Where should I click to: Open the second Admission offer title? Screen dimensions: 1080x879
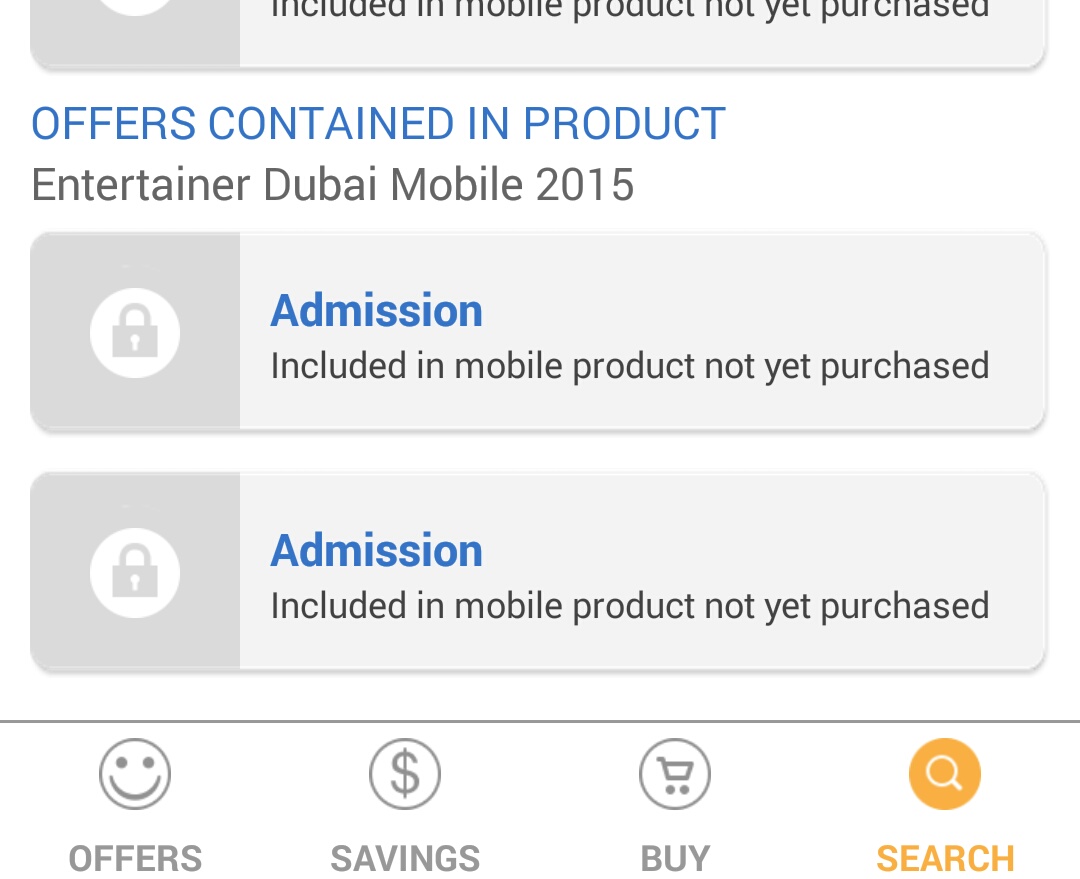point(376,550)
